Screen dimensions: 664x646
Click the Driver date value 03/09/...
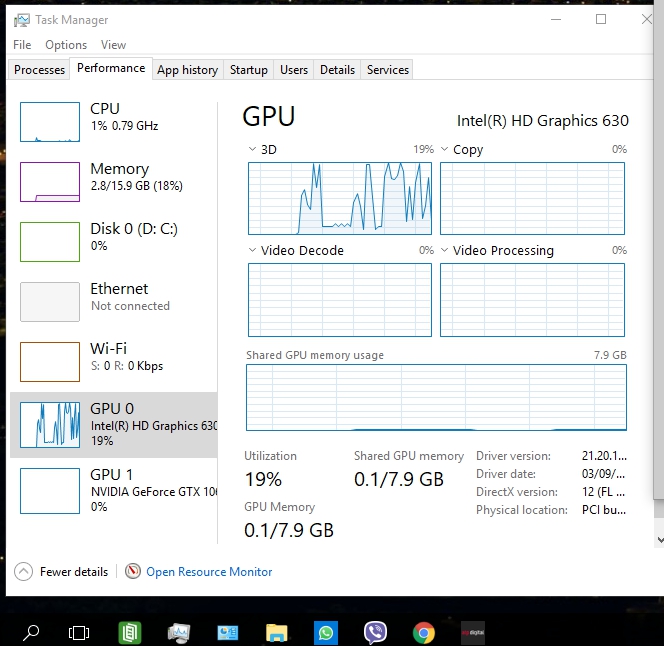pyautogui.click(x=603, y=474)
